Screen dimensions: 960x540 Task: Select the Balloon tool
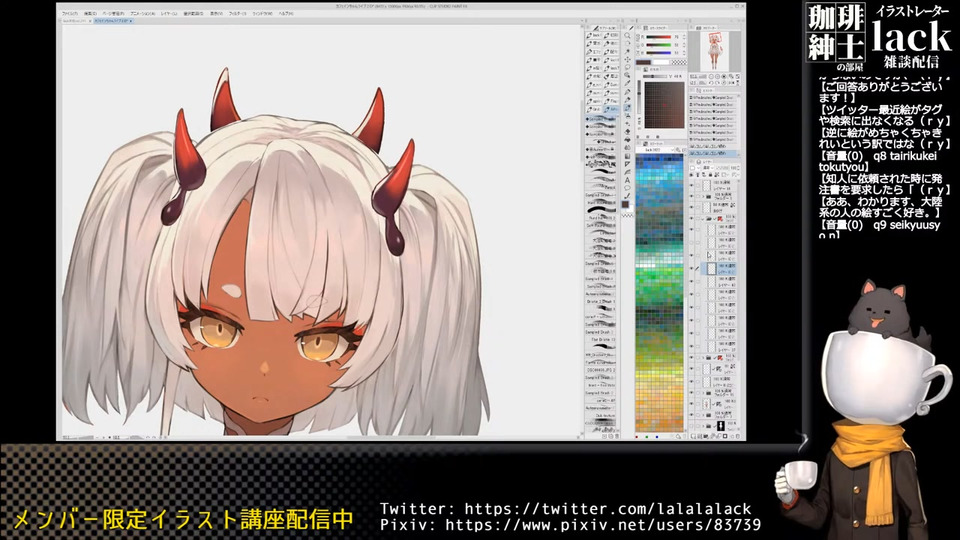627,188
